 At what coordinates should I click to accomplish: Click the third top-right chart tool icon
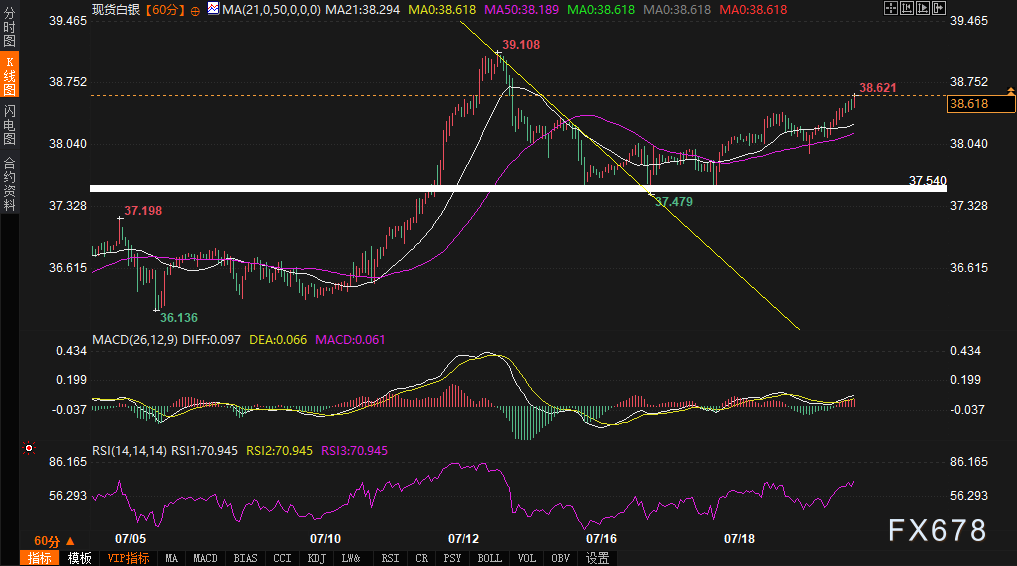coord(923,9)
